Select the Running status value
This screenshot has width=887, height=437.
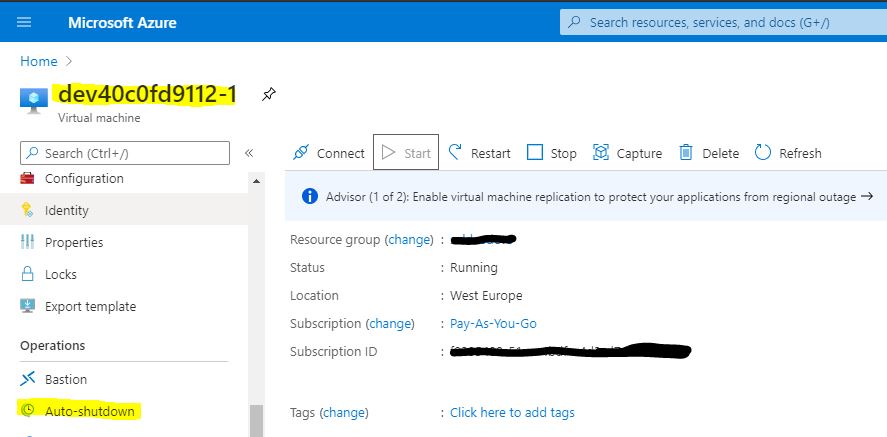pyautogui.click(x=473, y=267)
